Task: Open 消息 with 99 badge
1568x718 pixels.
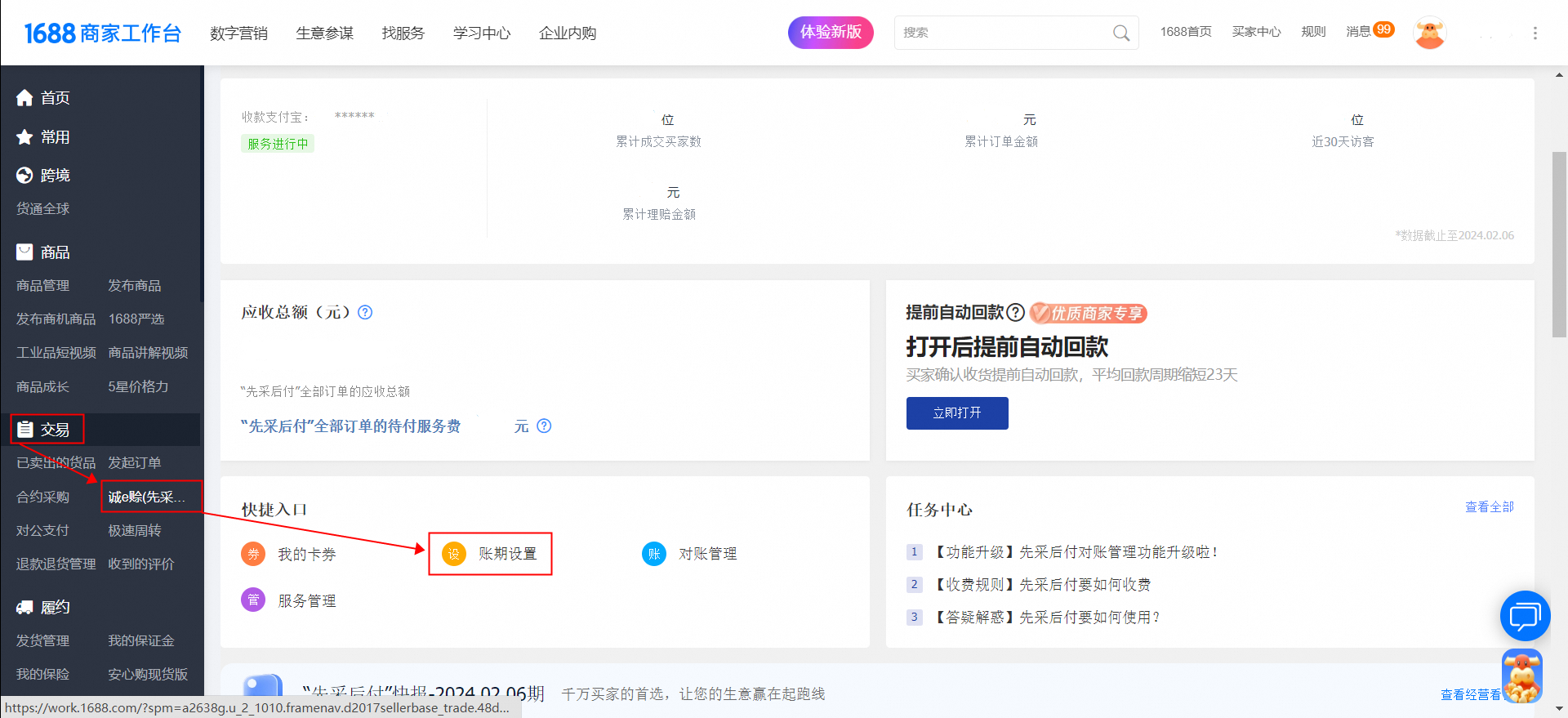Action: (1370, 31)
